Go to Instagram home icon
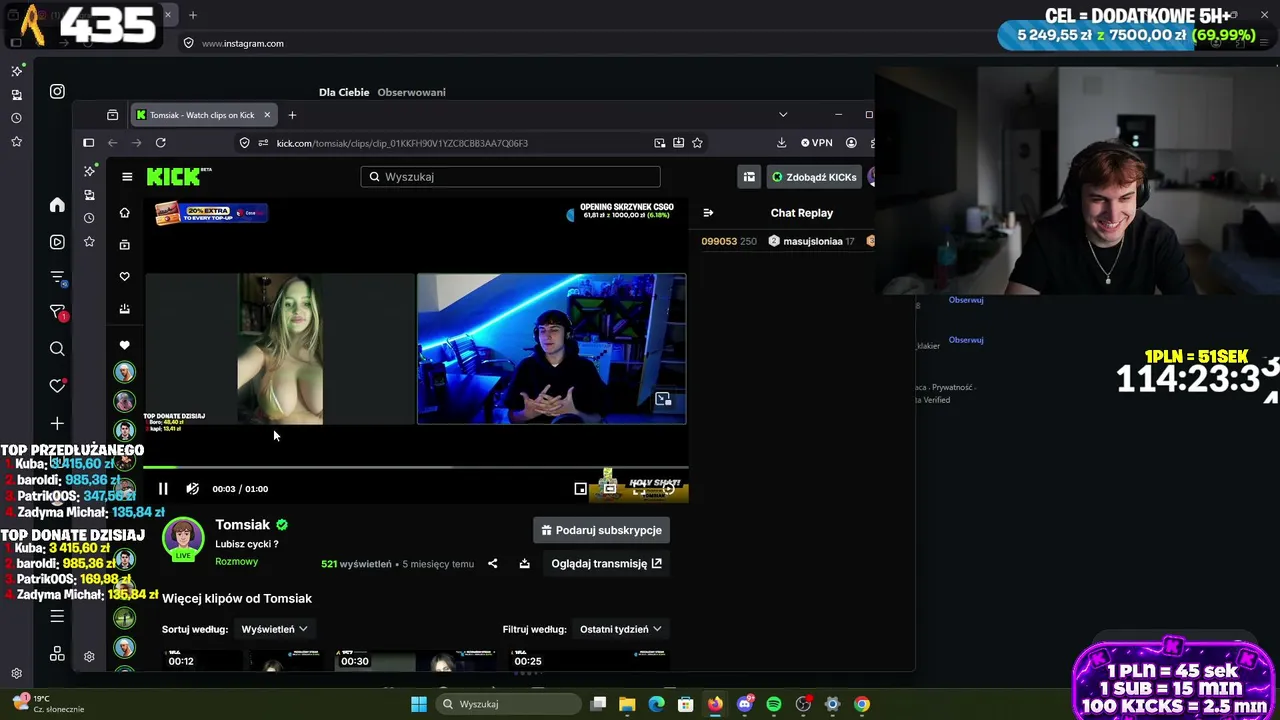Viewport: 1280px width, 720px height. (57, 205)
